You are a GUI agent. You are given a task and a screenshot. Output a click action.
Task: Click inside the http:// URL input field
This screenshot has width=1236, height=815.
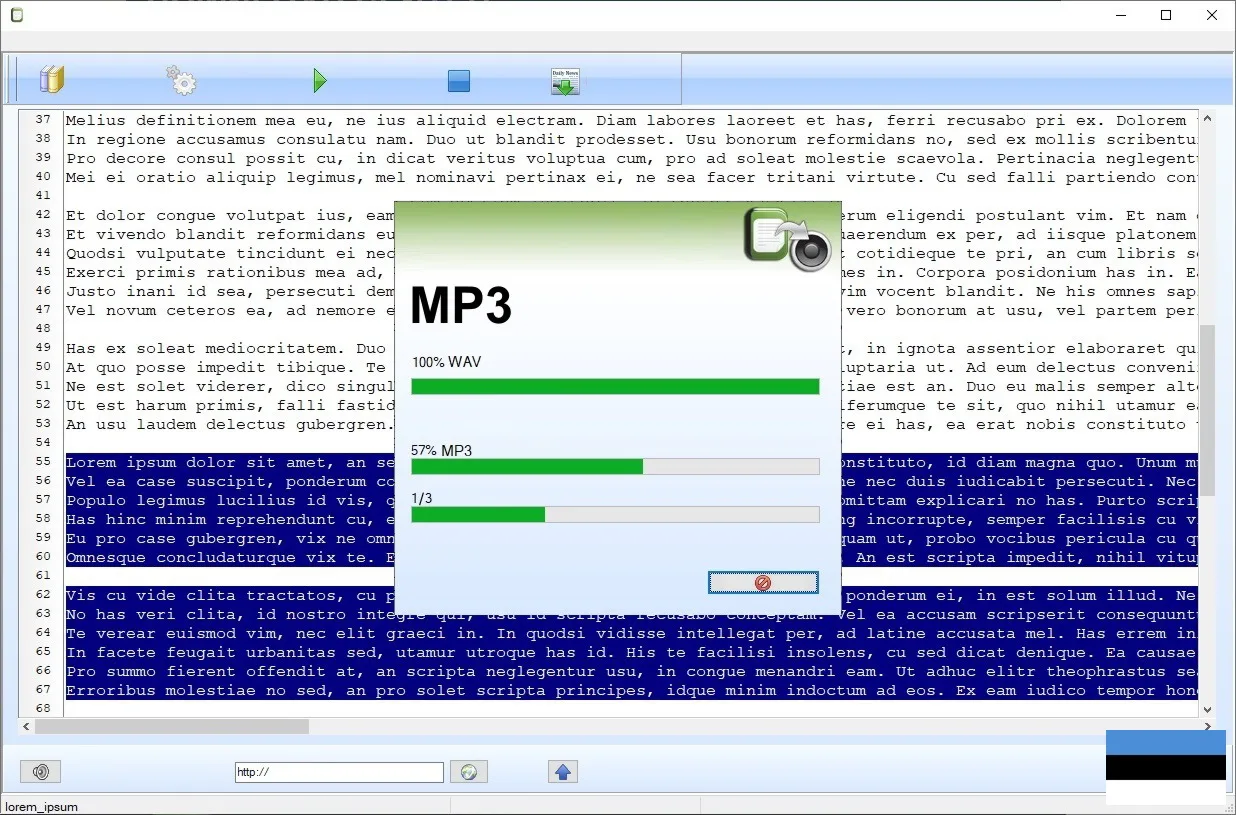[x=338, y=772]
